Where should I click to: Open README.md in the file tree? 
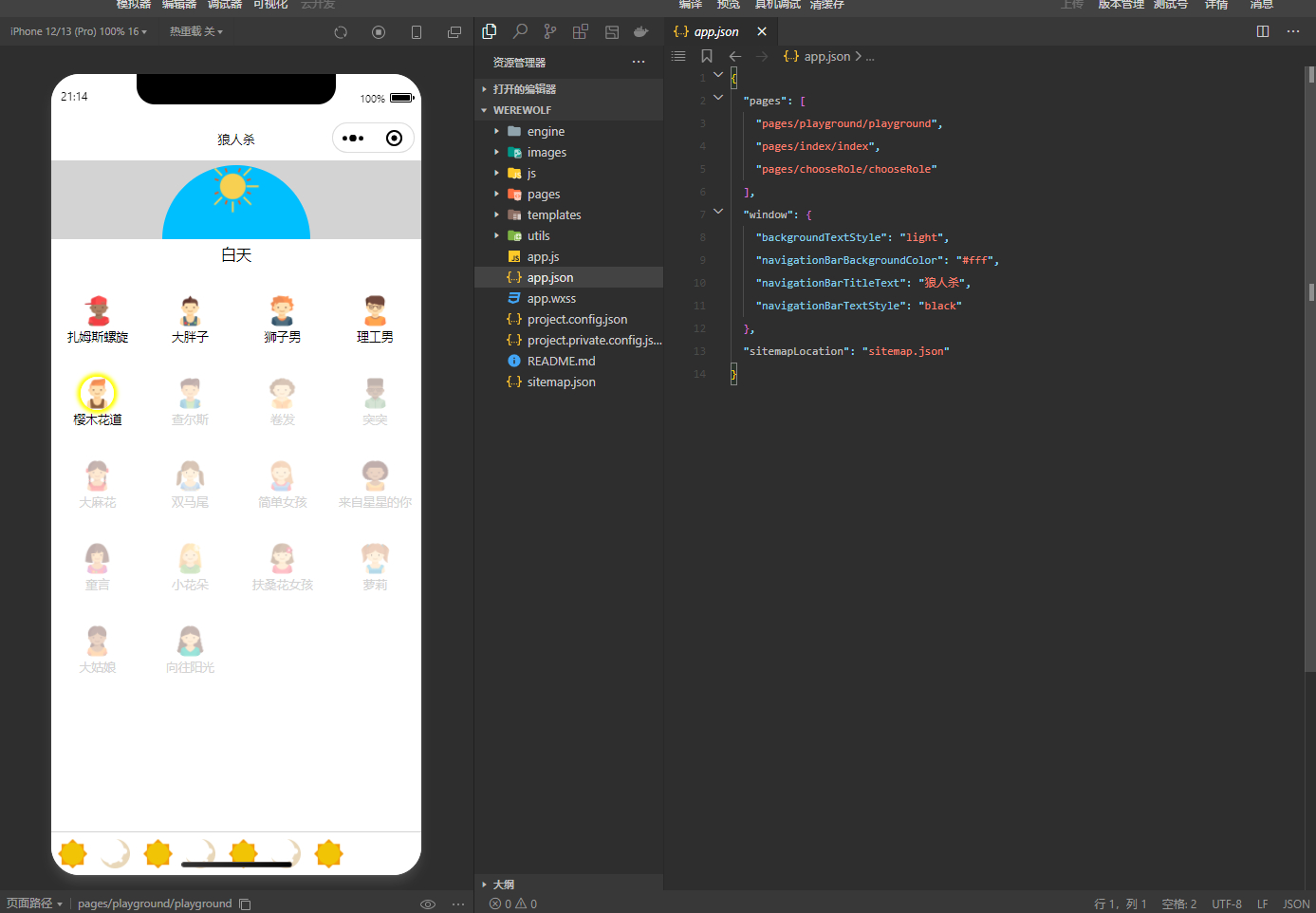[x=568, y=362]
